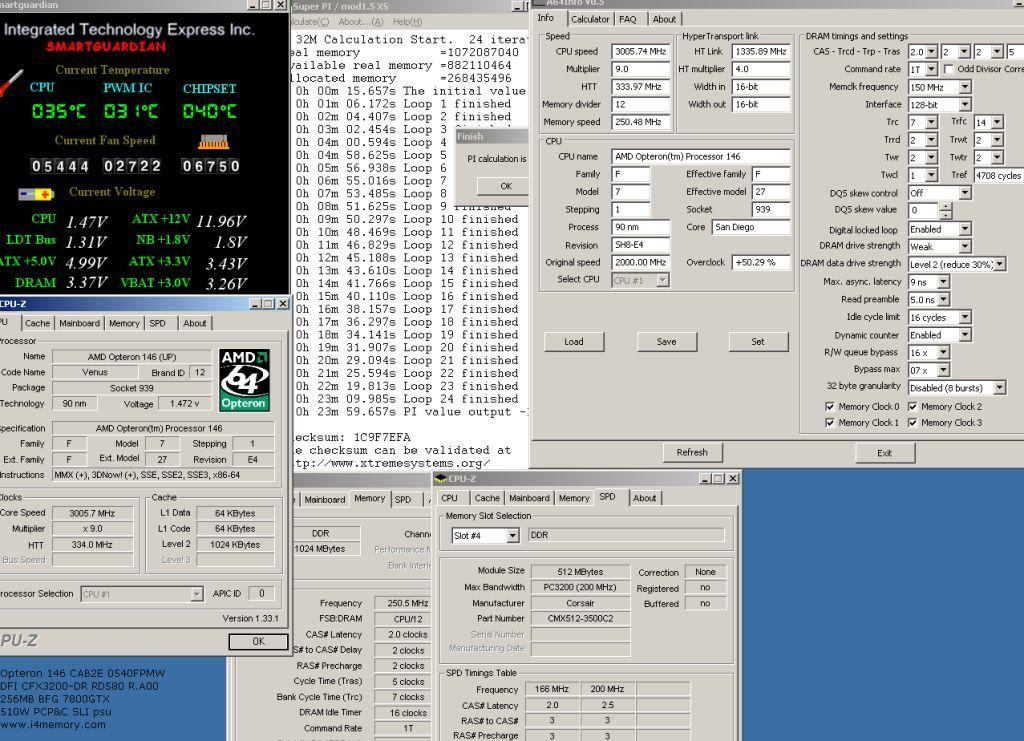Toggle the Memory Clock 1 checkbox
This screenshot has height=741, width=1024.
tap(829, 422)
